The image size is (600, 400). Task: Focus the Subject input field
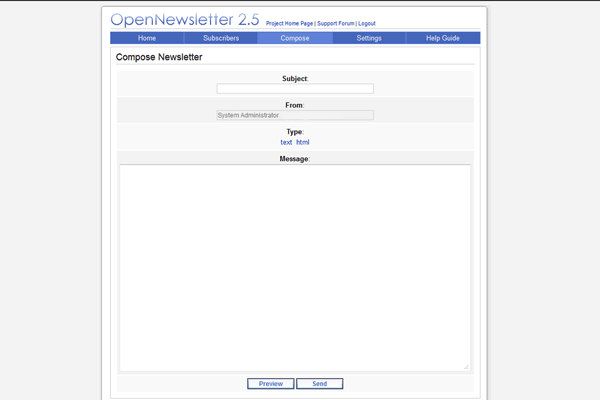[295, 89]
